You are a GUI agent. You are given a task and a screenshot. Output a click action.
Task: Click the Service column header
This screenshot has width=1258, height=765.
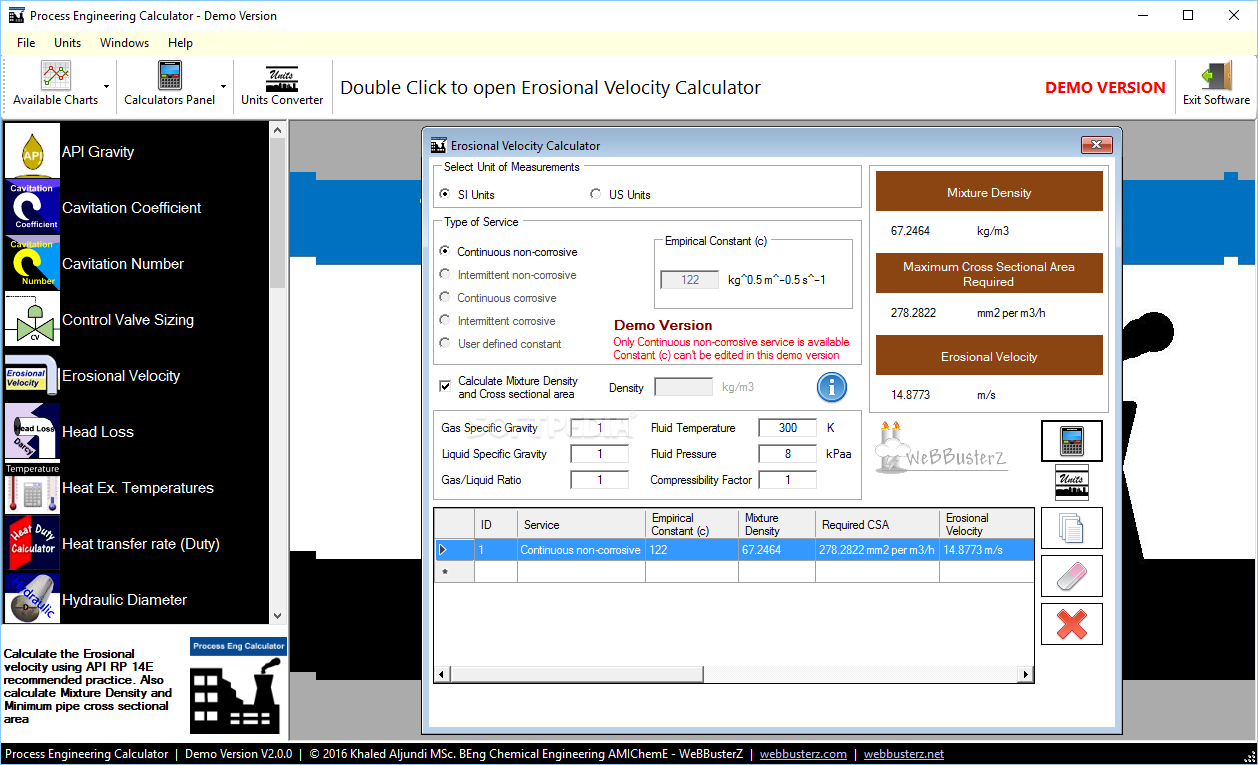coord(582,524)
